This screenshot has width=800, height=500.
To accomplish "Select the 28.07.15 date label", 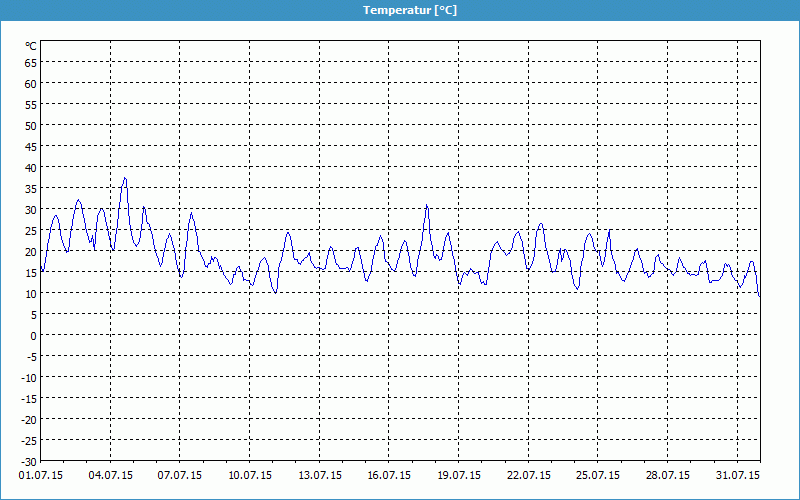I will (x=667, y=475).
